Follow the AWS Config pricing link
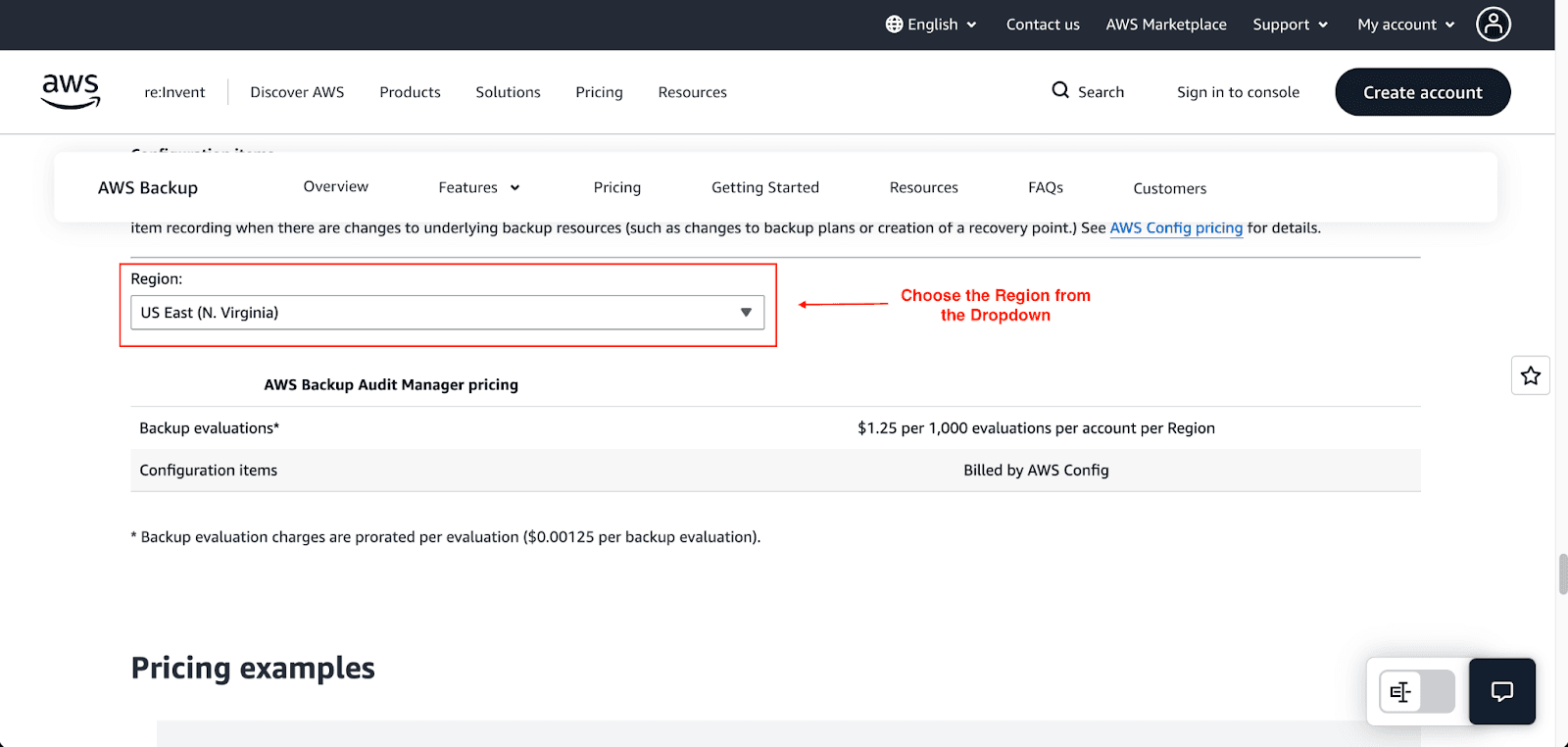 [x=1176, y=227]
